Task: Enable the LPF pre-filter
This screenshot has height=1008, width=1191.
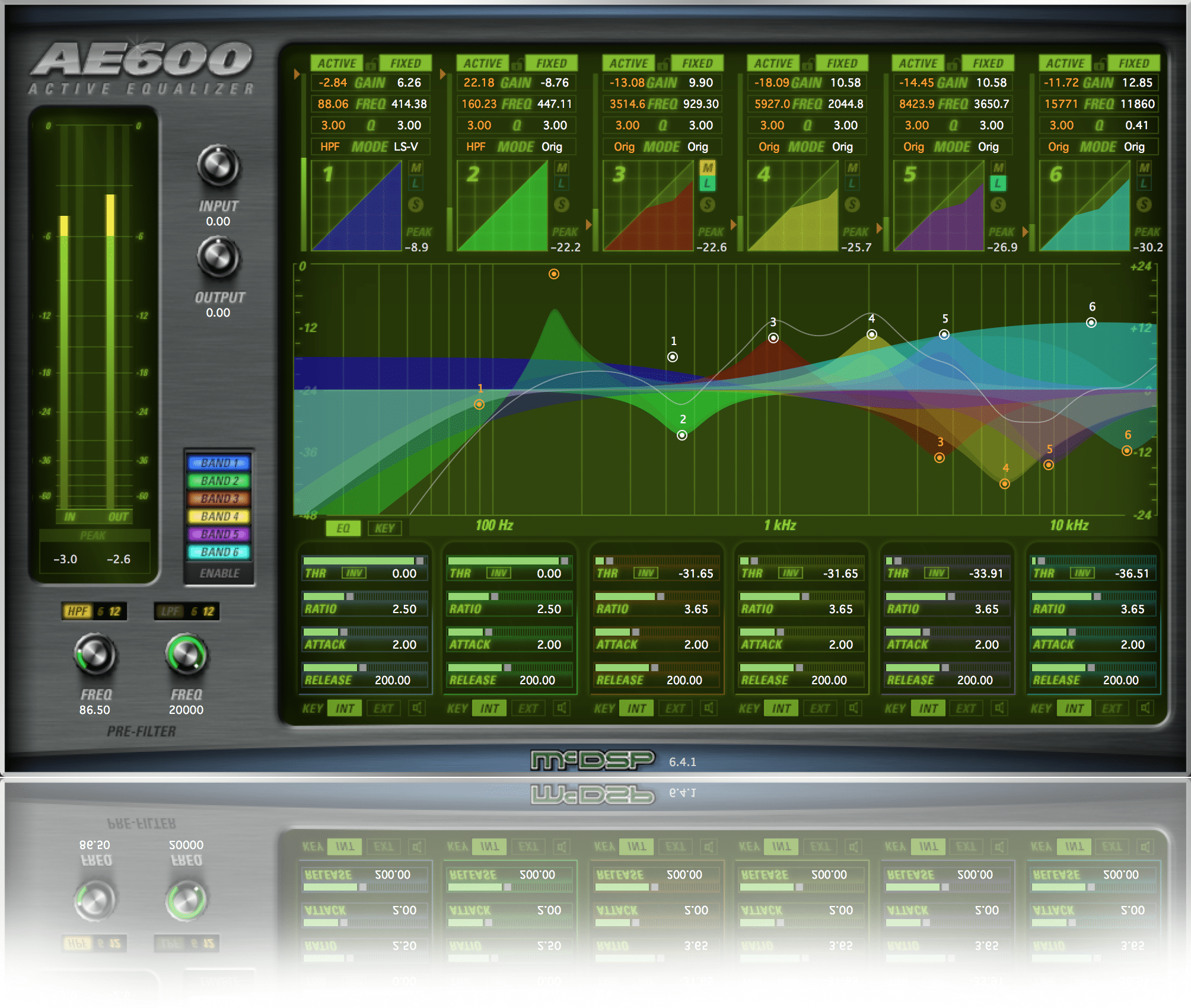Action: pyautogui.click(x=170, y=612)
